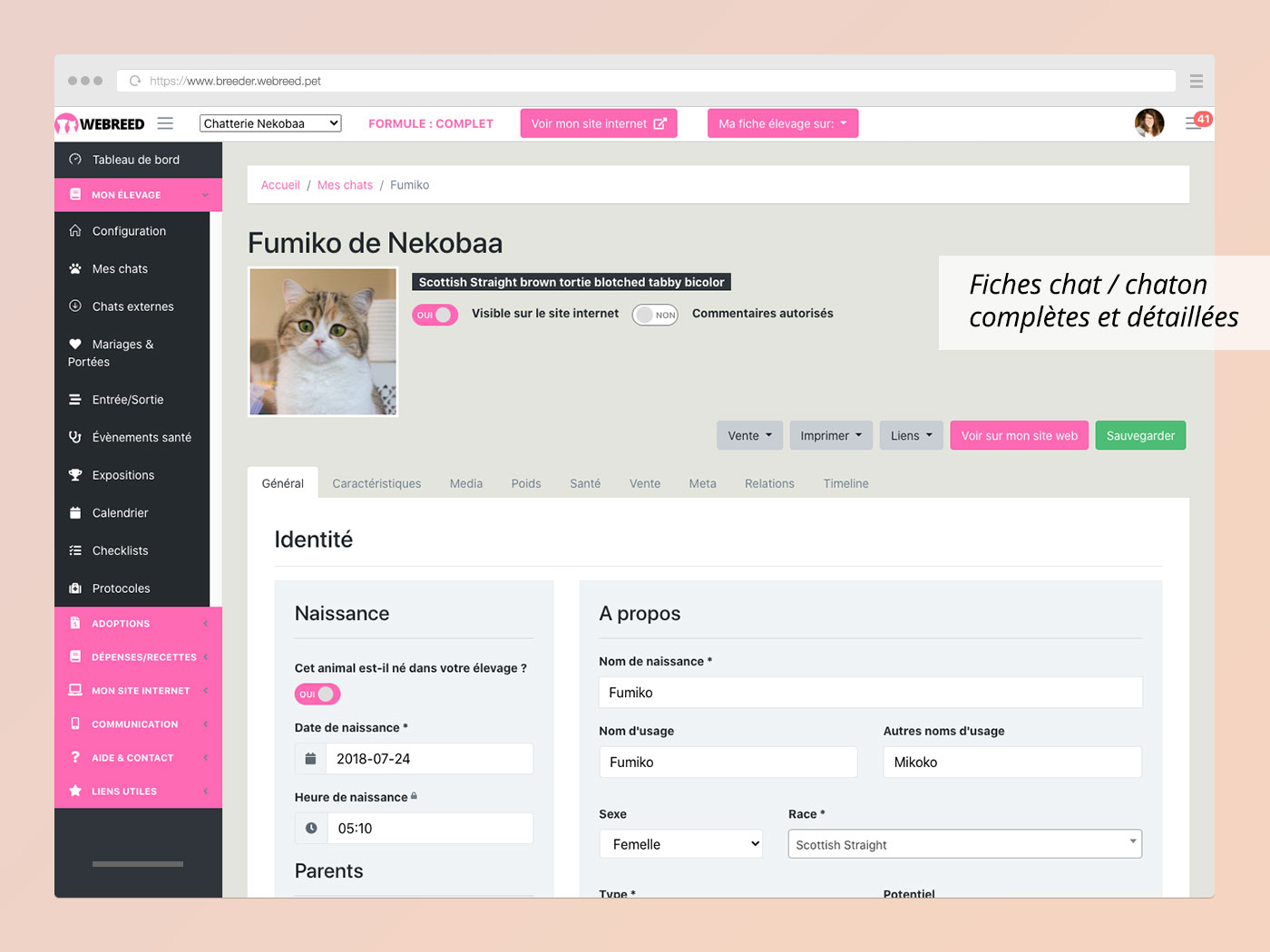Image resolution: width=1270 pixels, height=952 pixels.
Task: Open the Race dropdown showing Scottish Straight
Action: click(x=965, y=844)
